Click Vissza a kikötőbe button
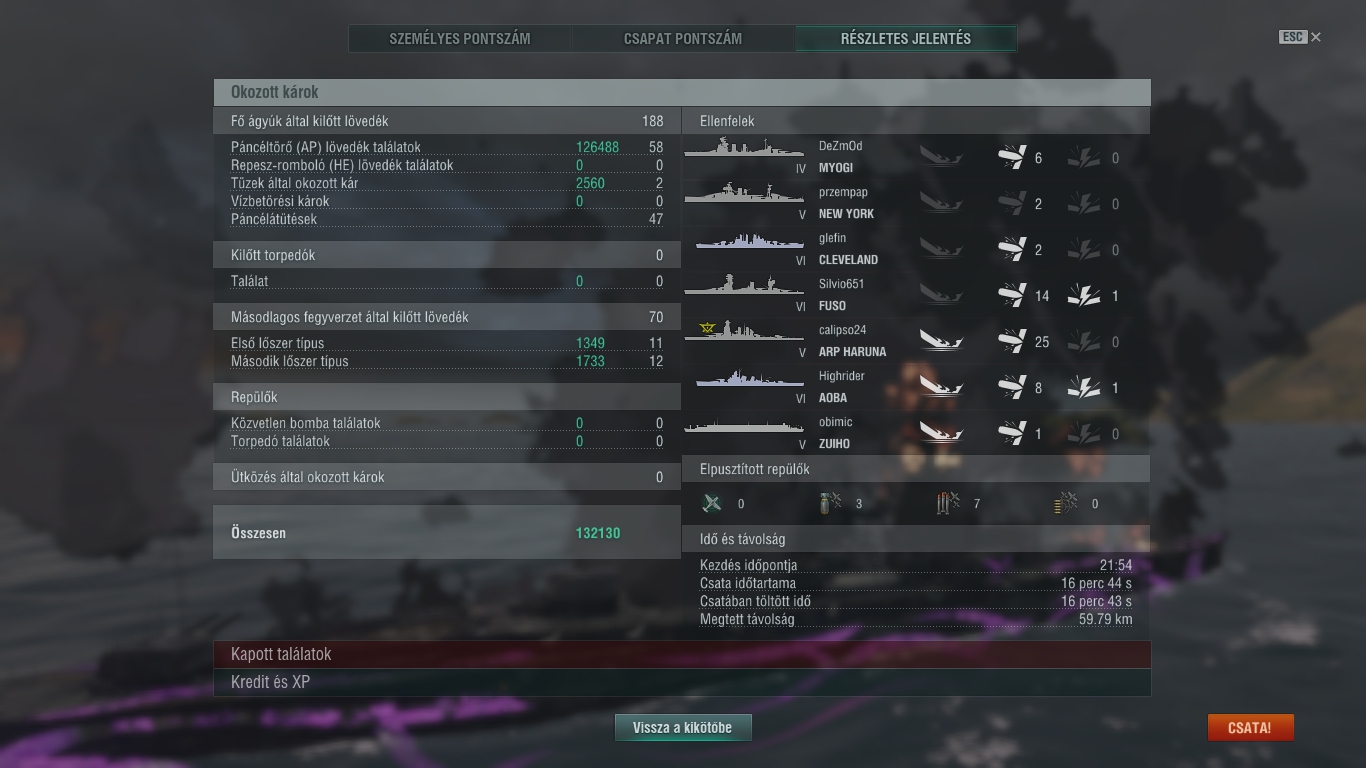 click(683, 728)
